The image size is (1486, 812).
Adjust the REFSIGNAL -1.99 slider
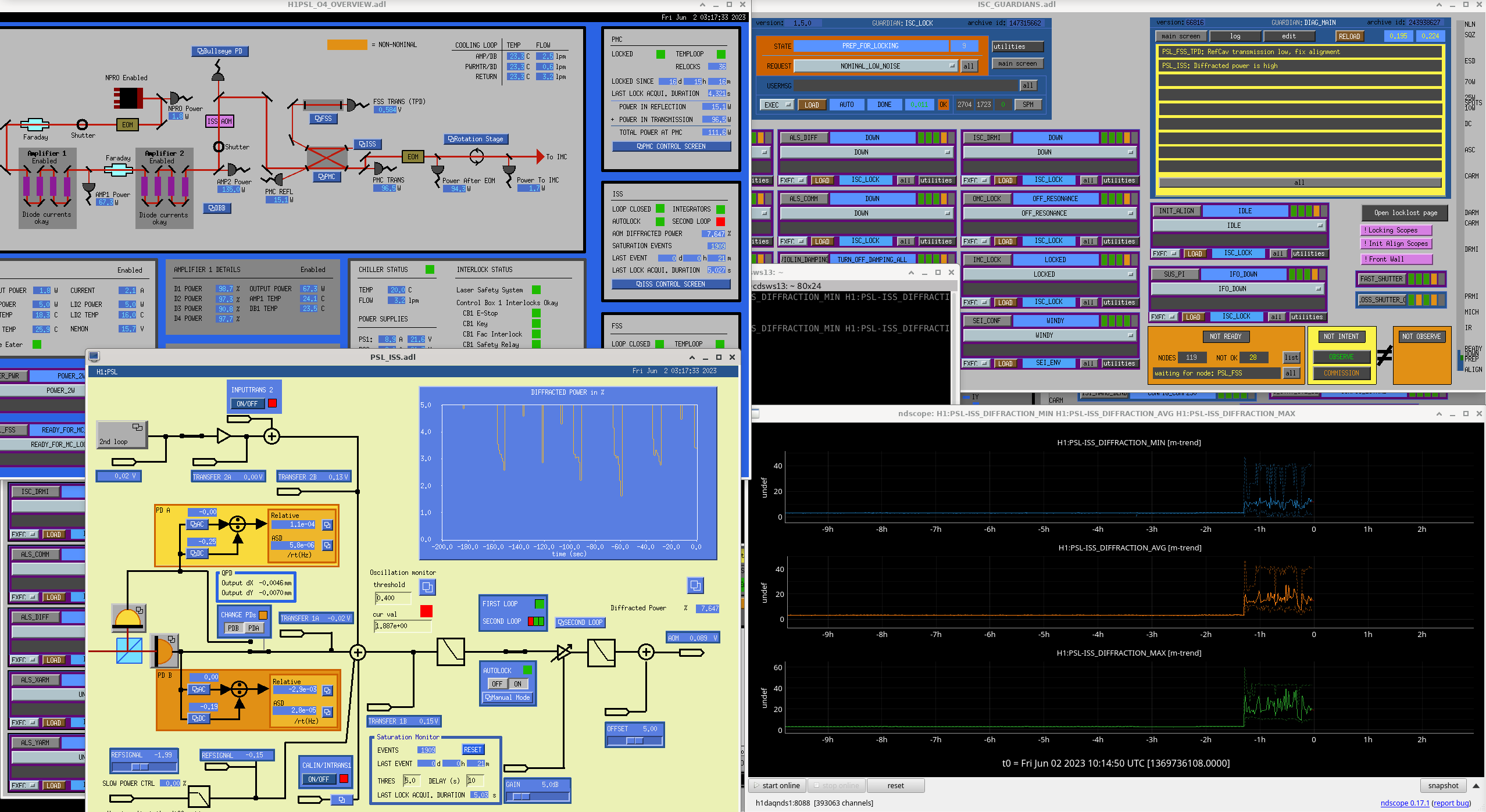144,767
